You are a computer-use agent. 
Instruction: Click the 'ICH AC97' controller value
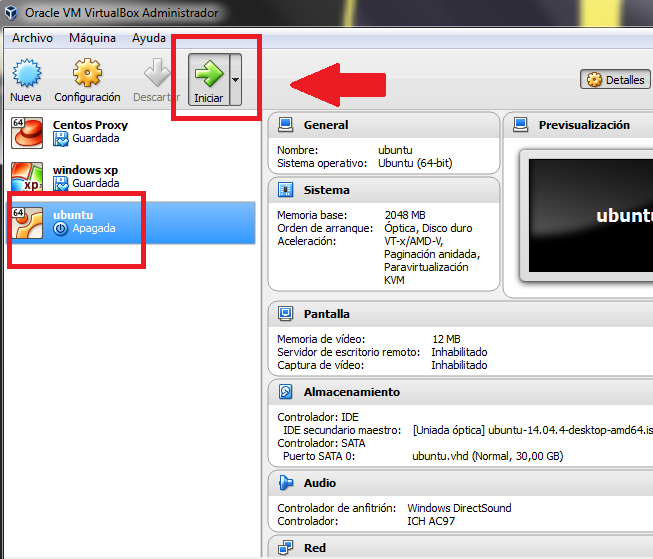[431, 521]
